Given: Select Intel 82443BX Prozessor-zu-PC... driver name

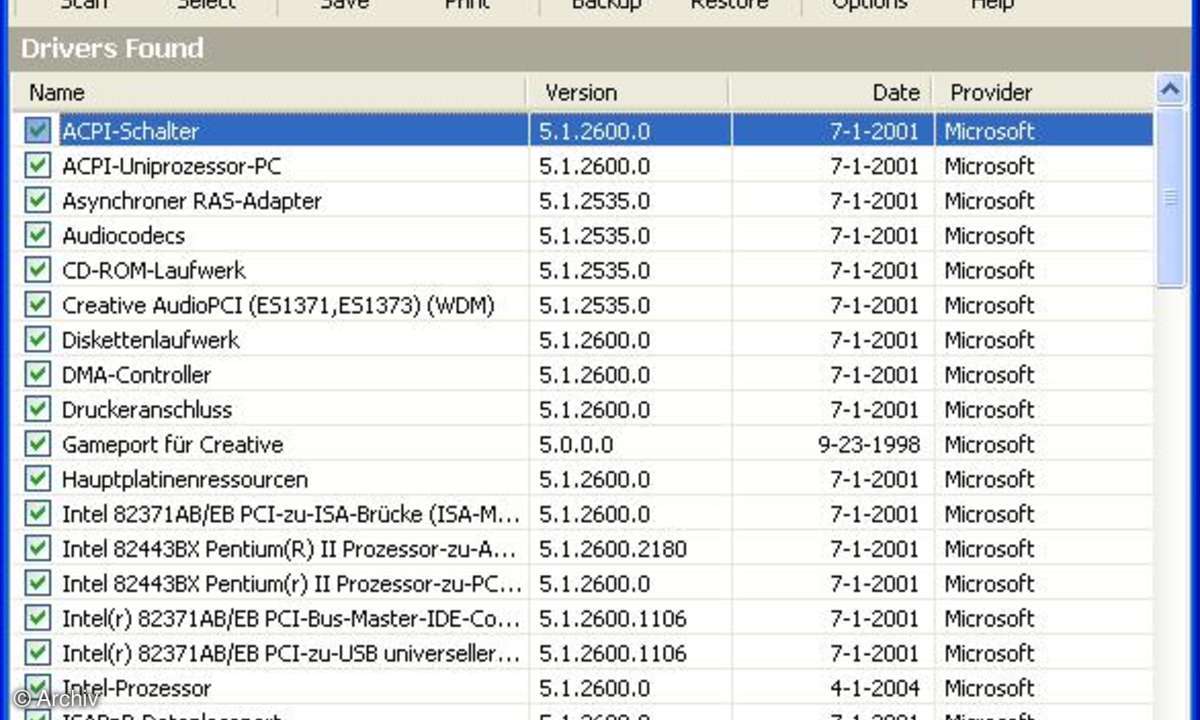Looking at the screenshot, I should [292, 584].
